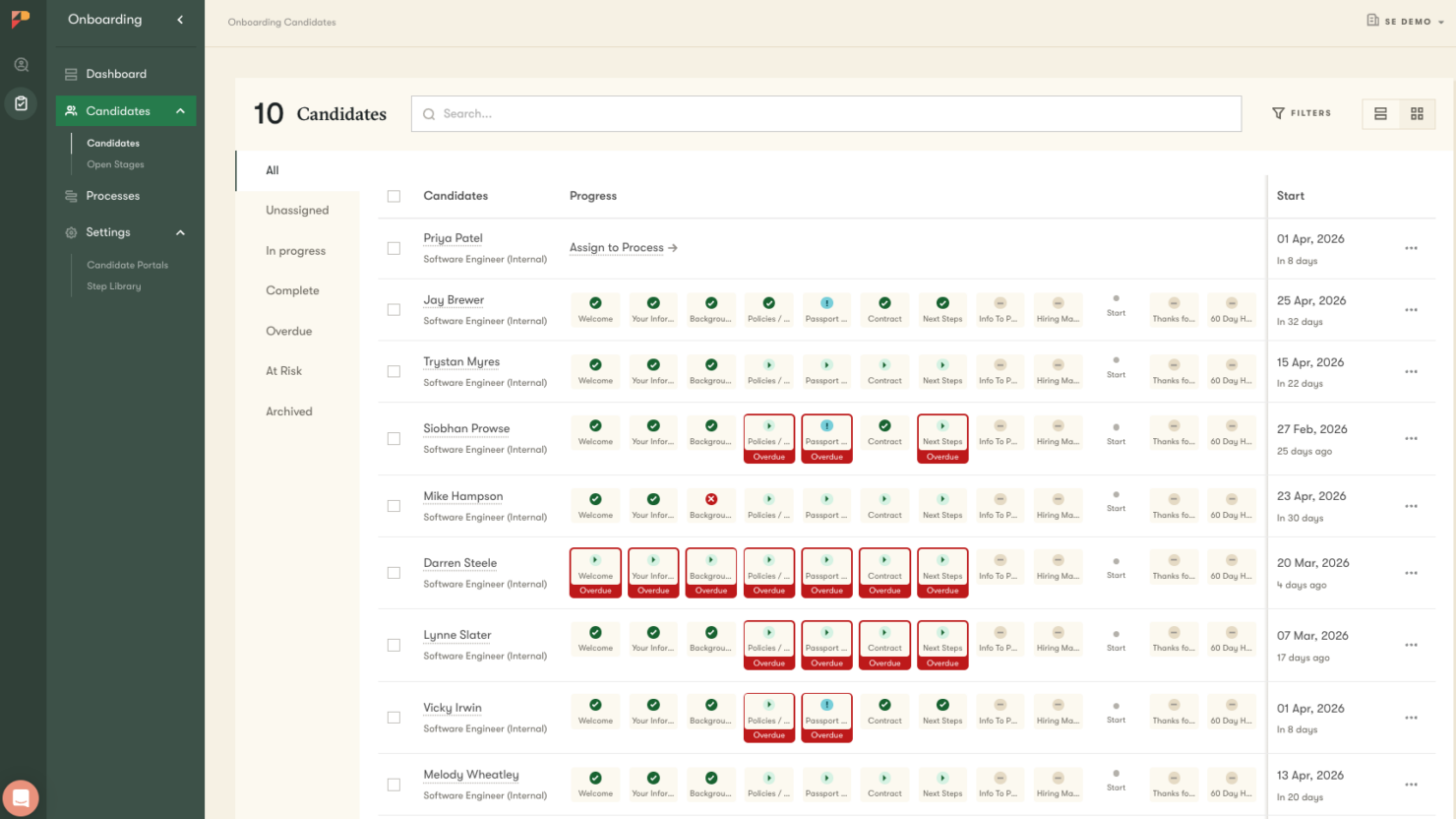Open Settings via the gear icon
The height and width of the screenshot is (819, 1456).
pos(69,232)
